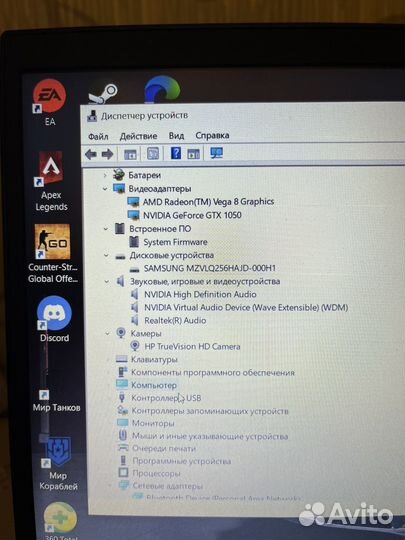Collapse Звуковые, игровые и видеоустройства arrow
405x540 pixels.
pos(107,282)
